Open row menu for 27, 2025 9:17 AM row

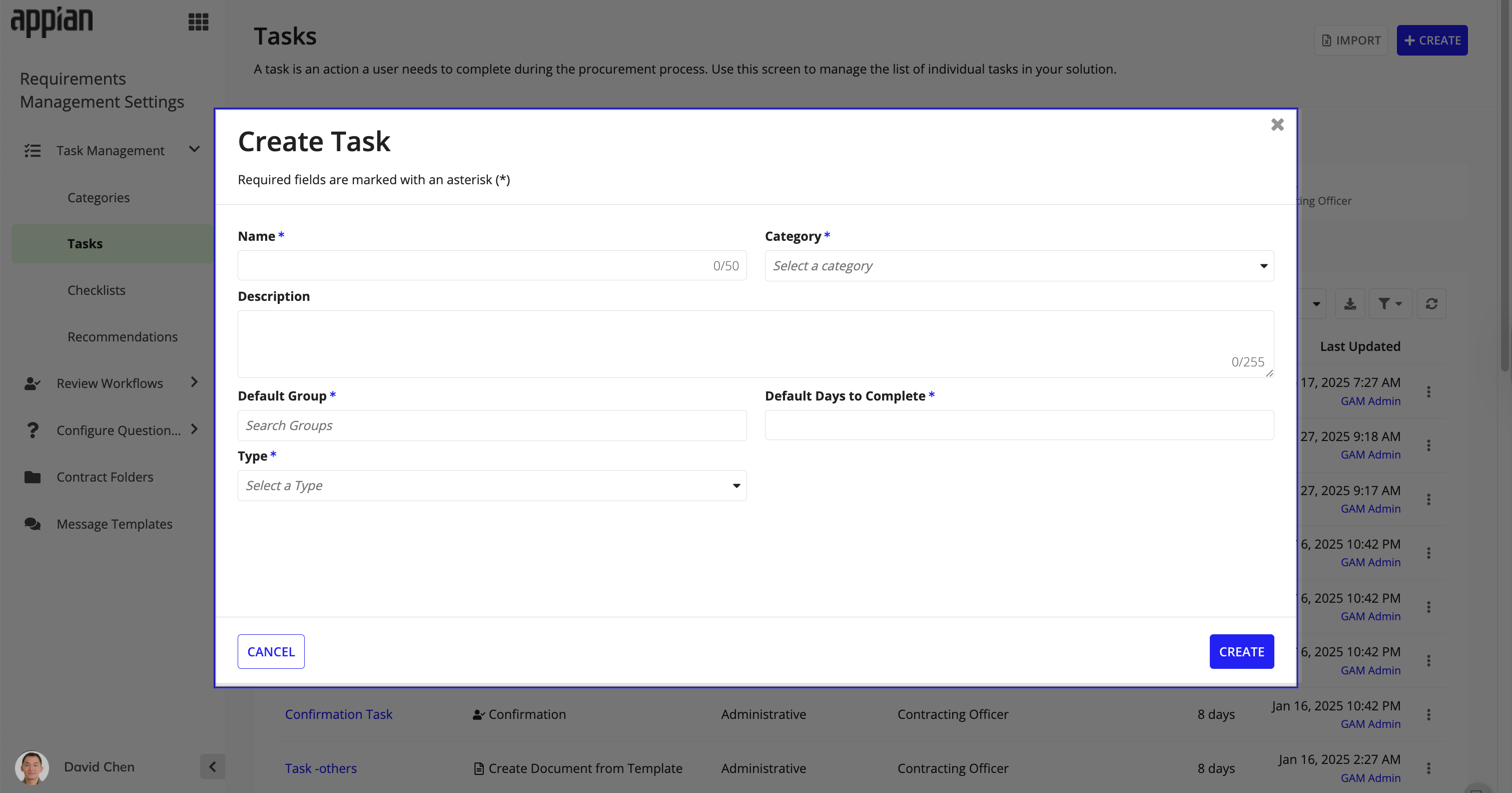click(x=1428, y=499)
